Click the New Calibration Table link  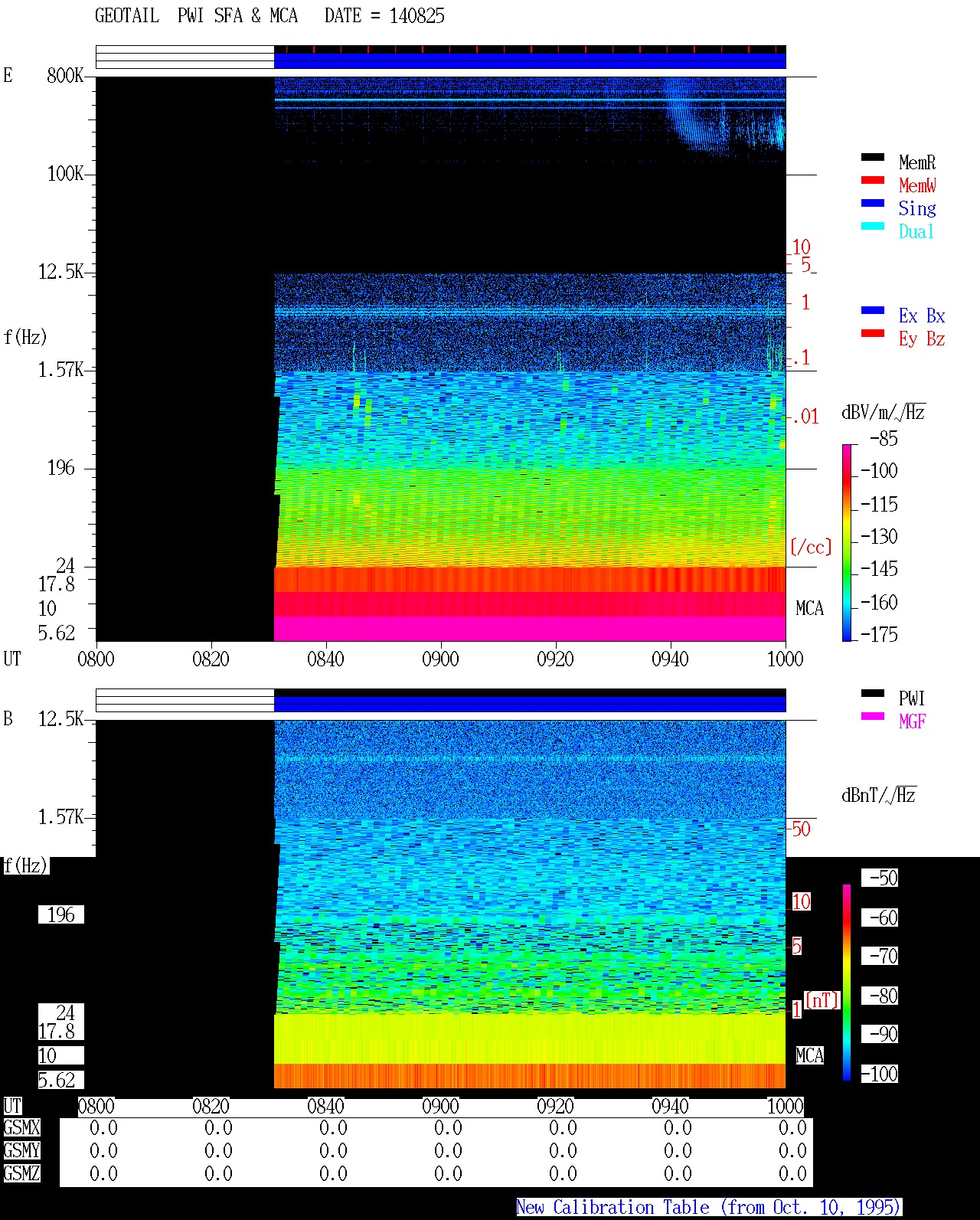pos(709,1207)
